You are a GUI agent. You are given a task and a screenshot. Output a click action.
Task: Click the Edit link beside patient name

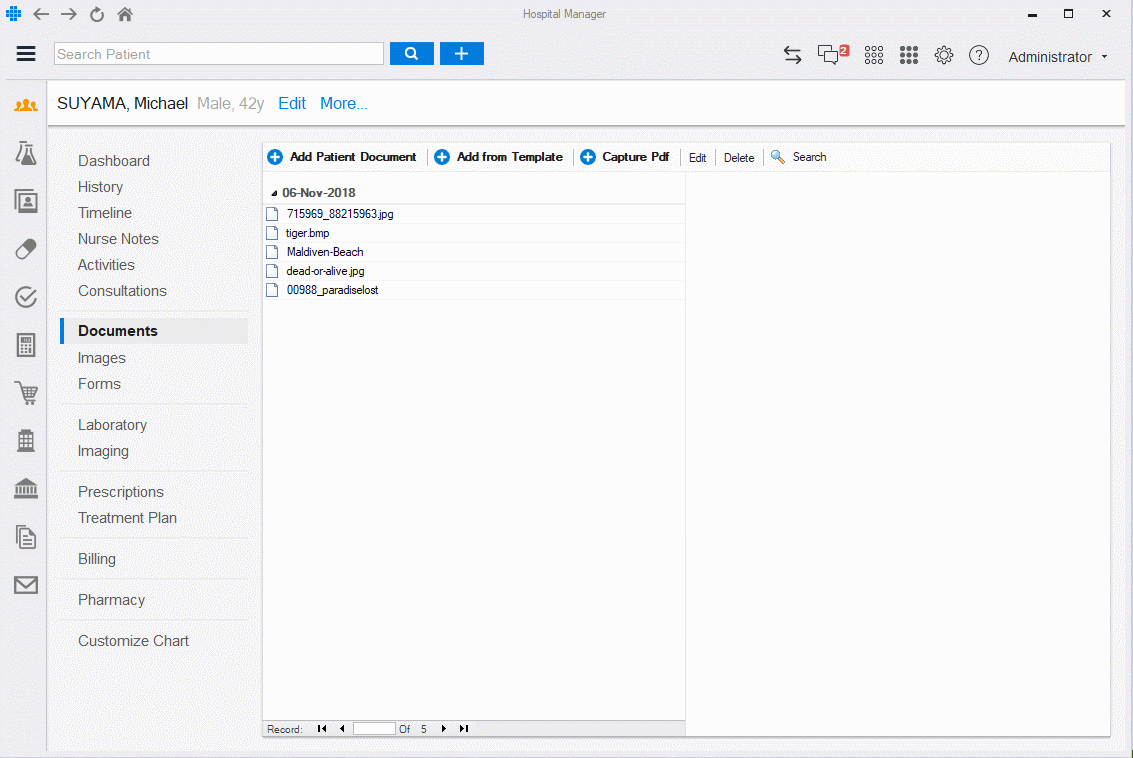[292, 103]
